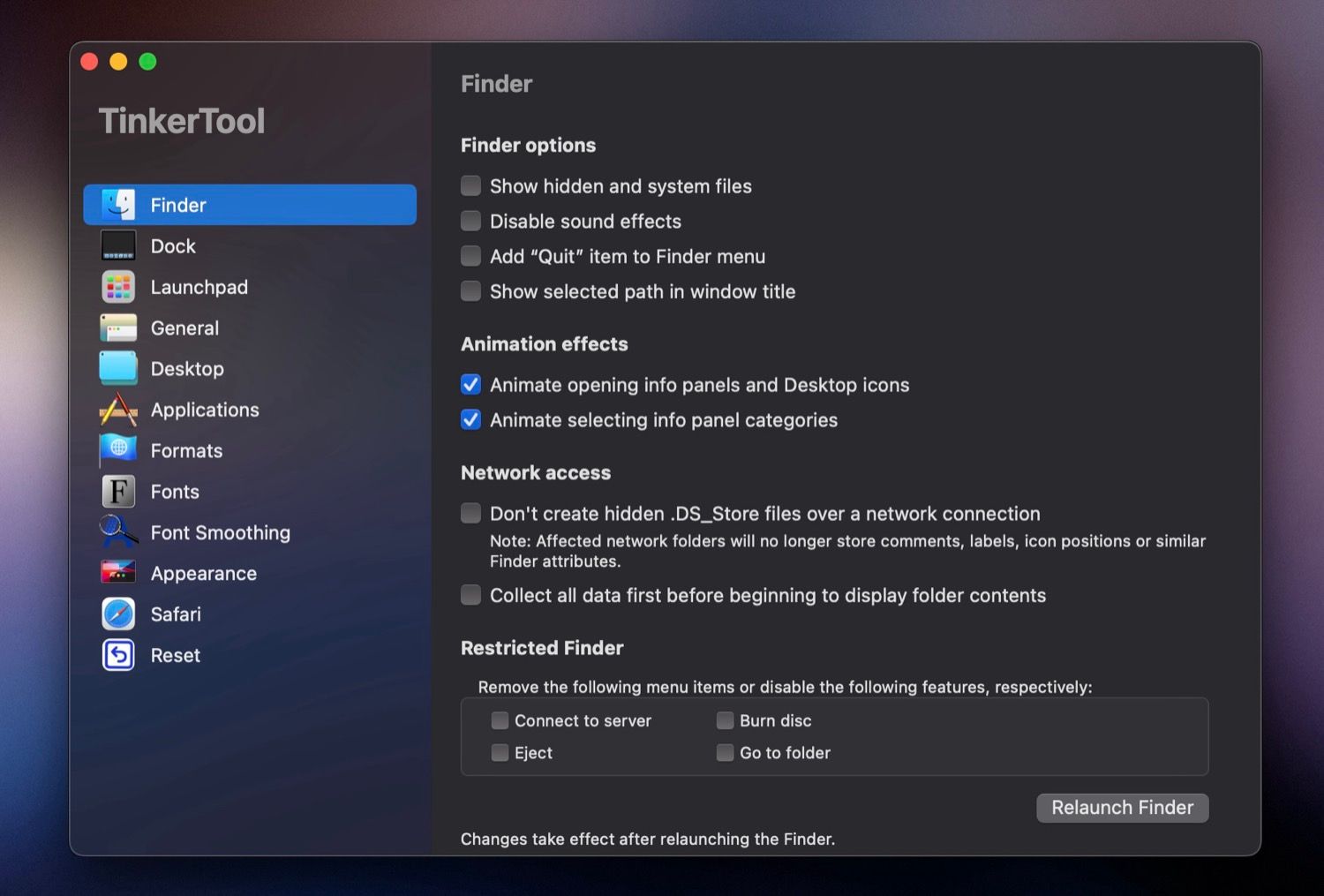Click the Desktop blue folder icon
This screenshot has height=896, width=1324.
pos(118,368)
